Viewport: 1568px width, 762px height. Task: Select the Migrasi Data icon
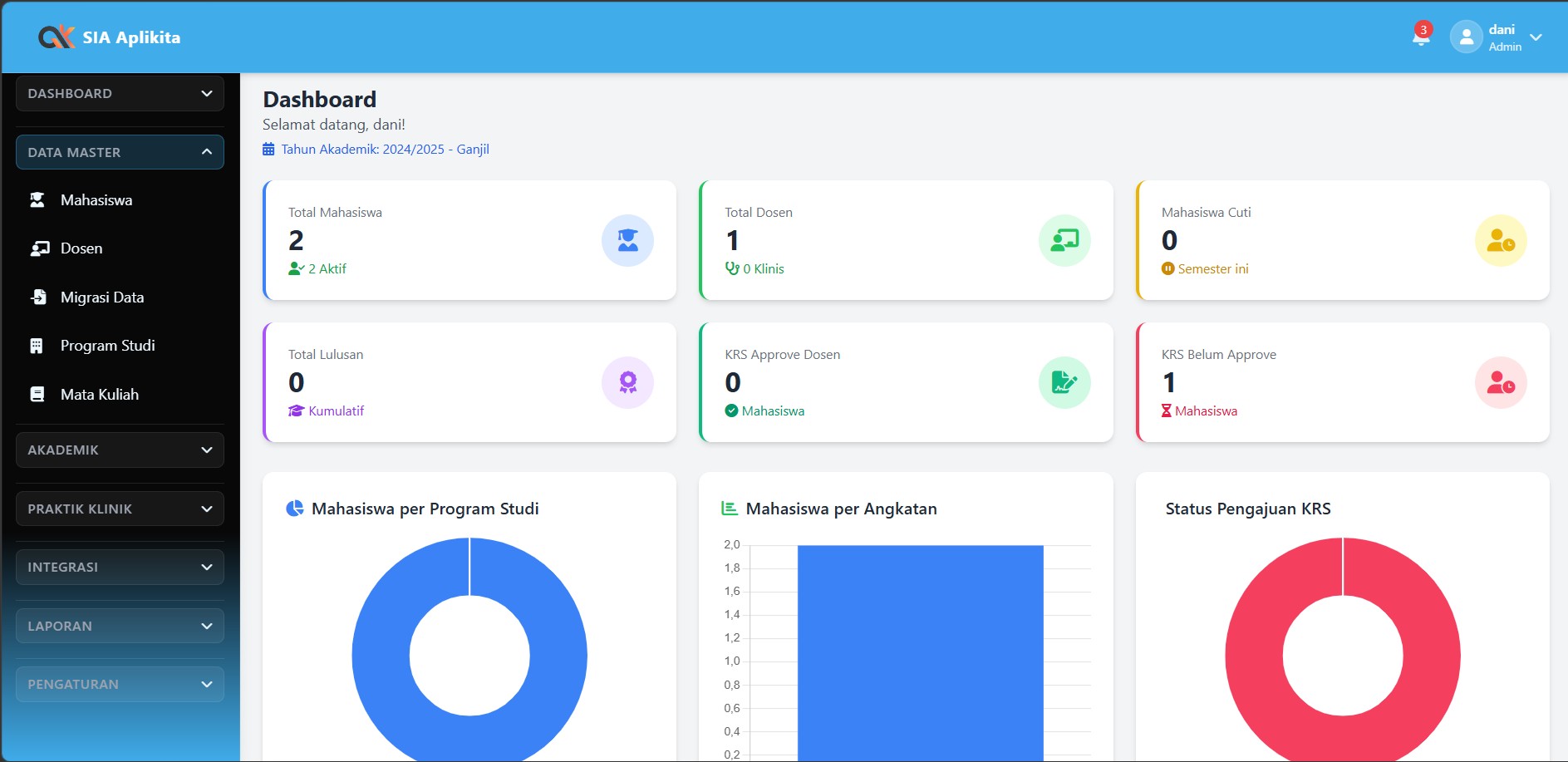coord(37,297)
